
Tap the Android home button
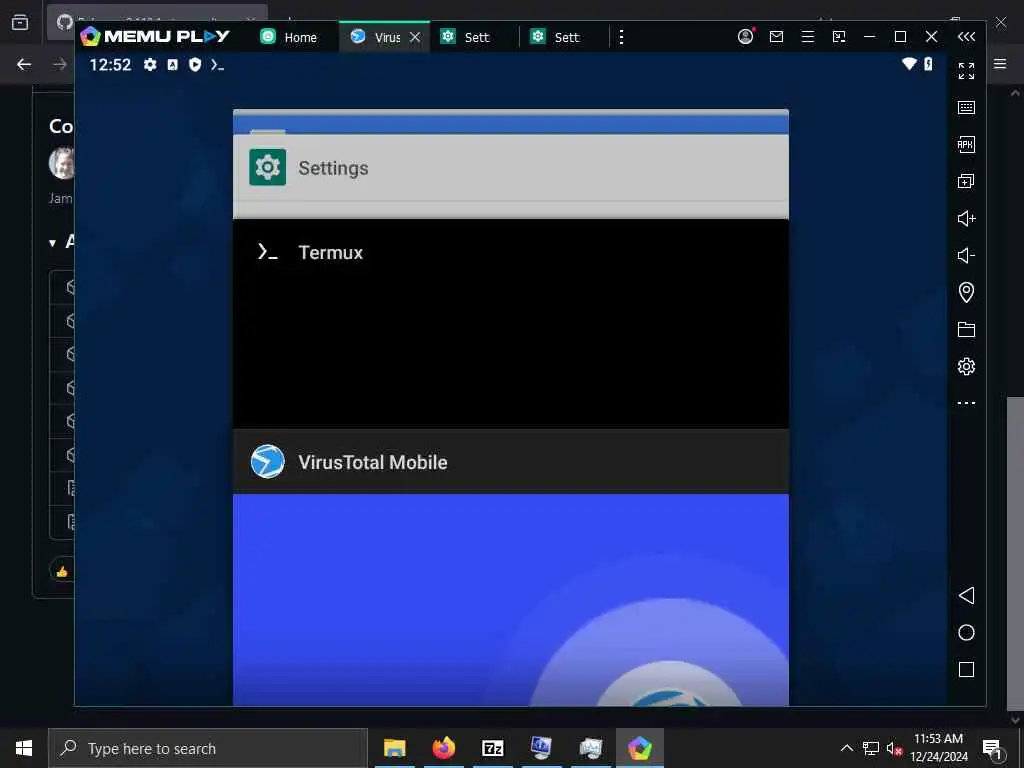[966, 632]
